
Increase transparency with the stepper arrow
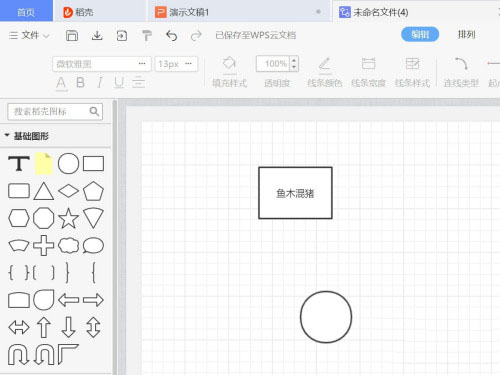click(294, 60)
